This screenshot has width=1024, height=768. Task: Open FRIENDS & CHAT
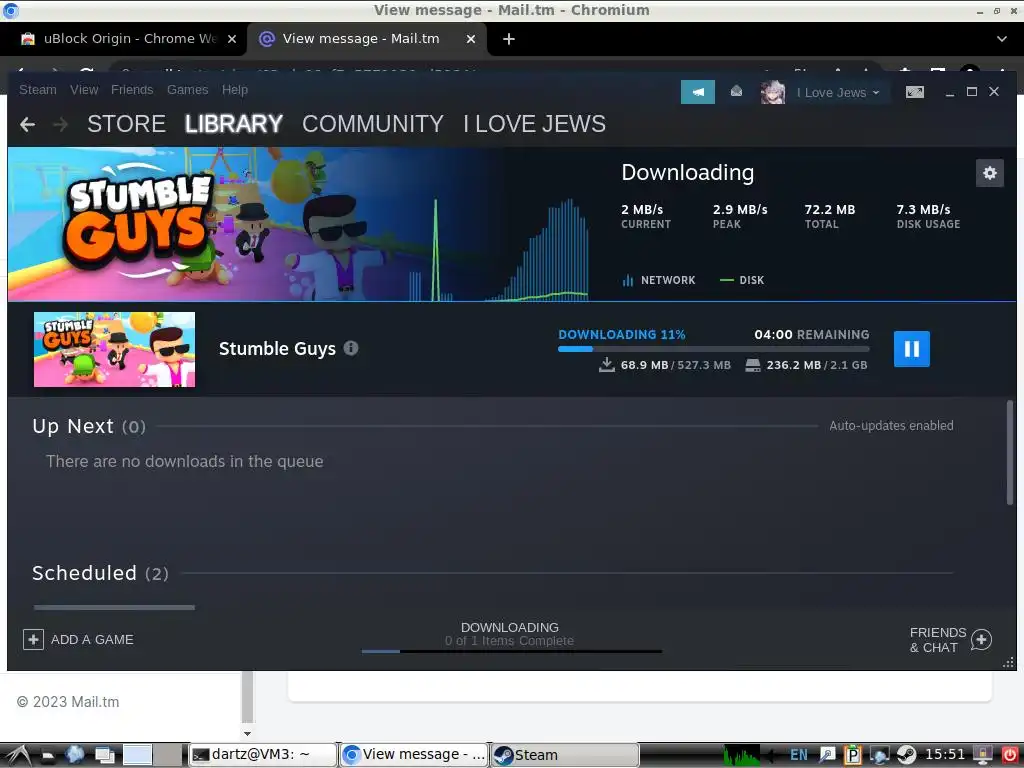tap(951, 640)
